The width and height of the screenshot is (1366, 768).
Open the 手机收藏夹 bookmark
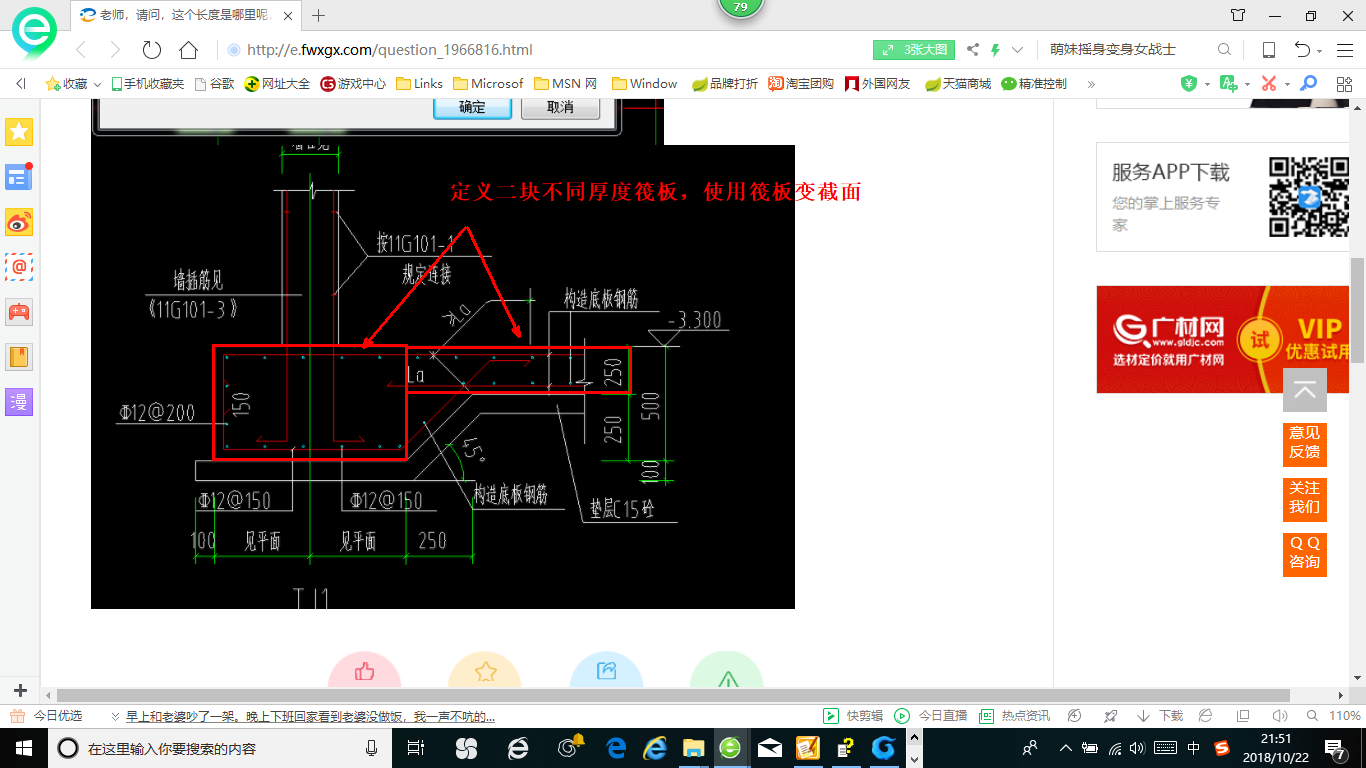(147, 84)
